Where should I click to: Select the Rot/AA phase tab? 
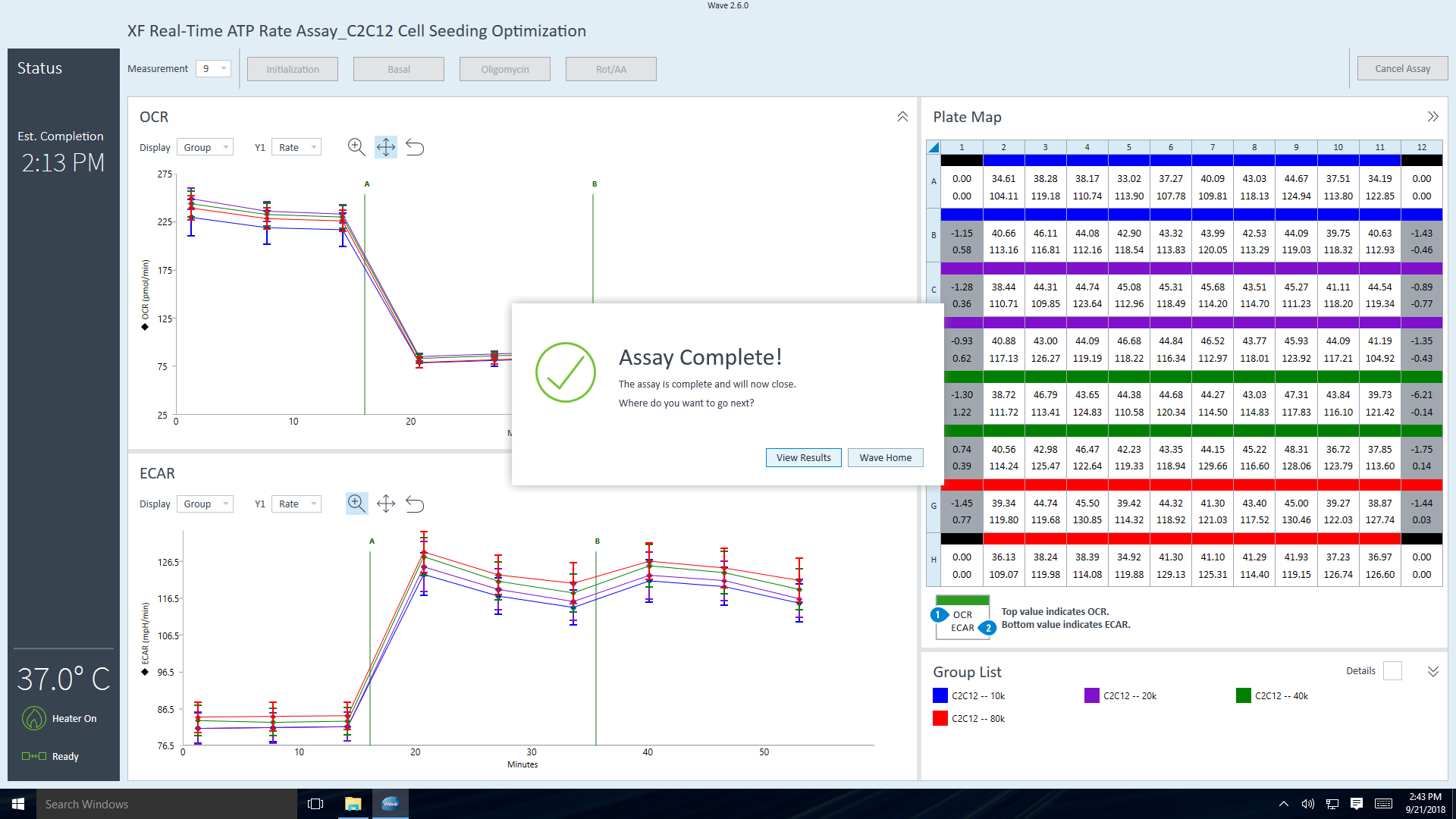[611, 69]
